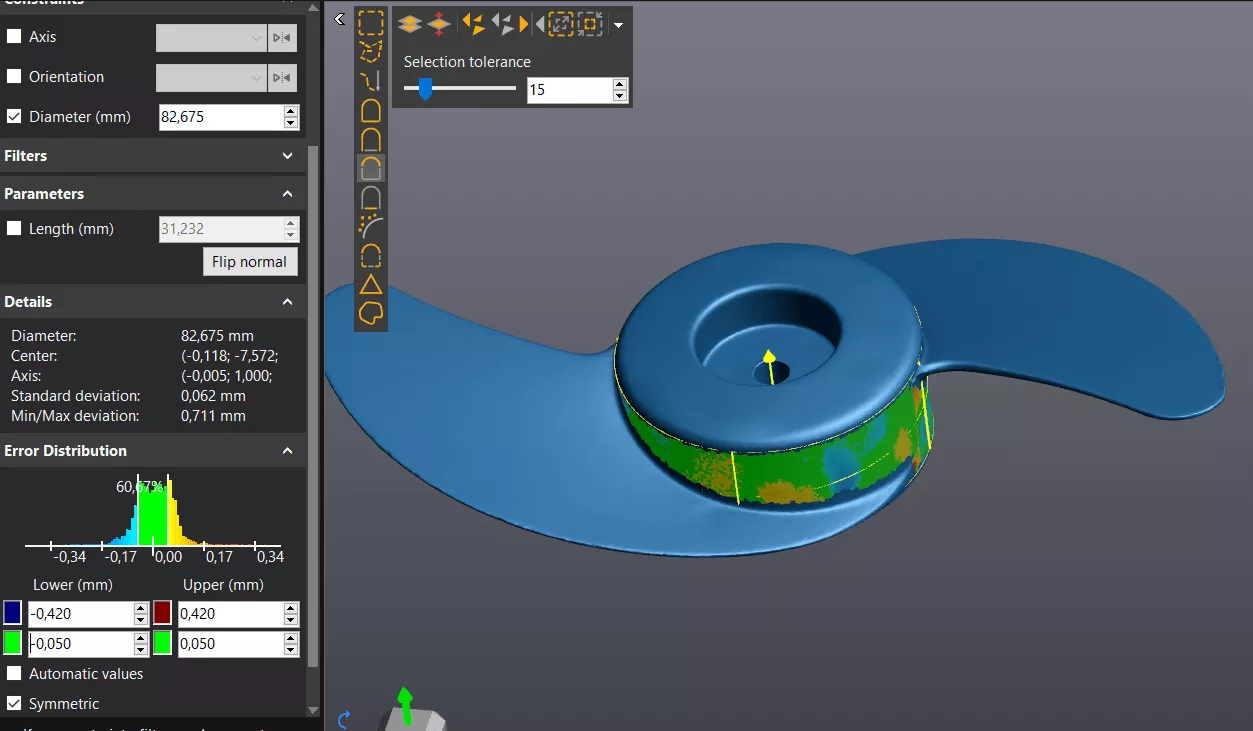1253x731 pixels.
Task: Click the pick-axis button beside Axis dropdown
Action: tap(282, 38)
